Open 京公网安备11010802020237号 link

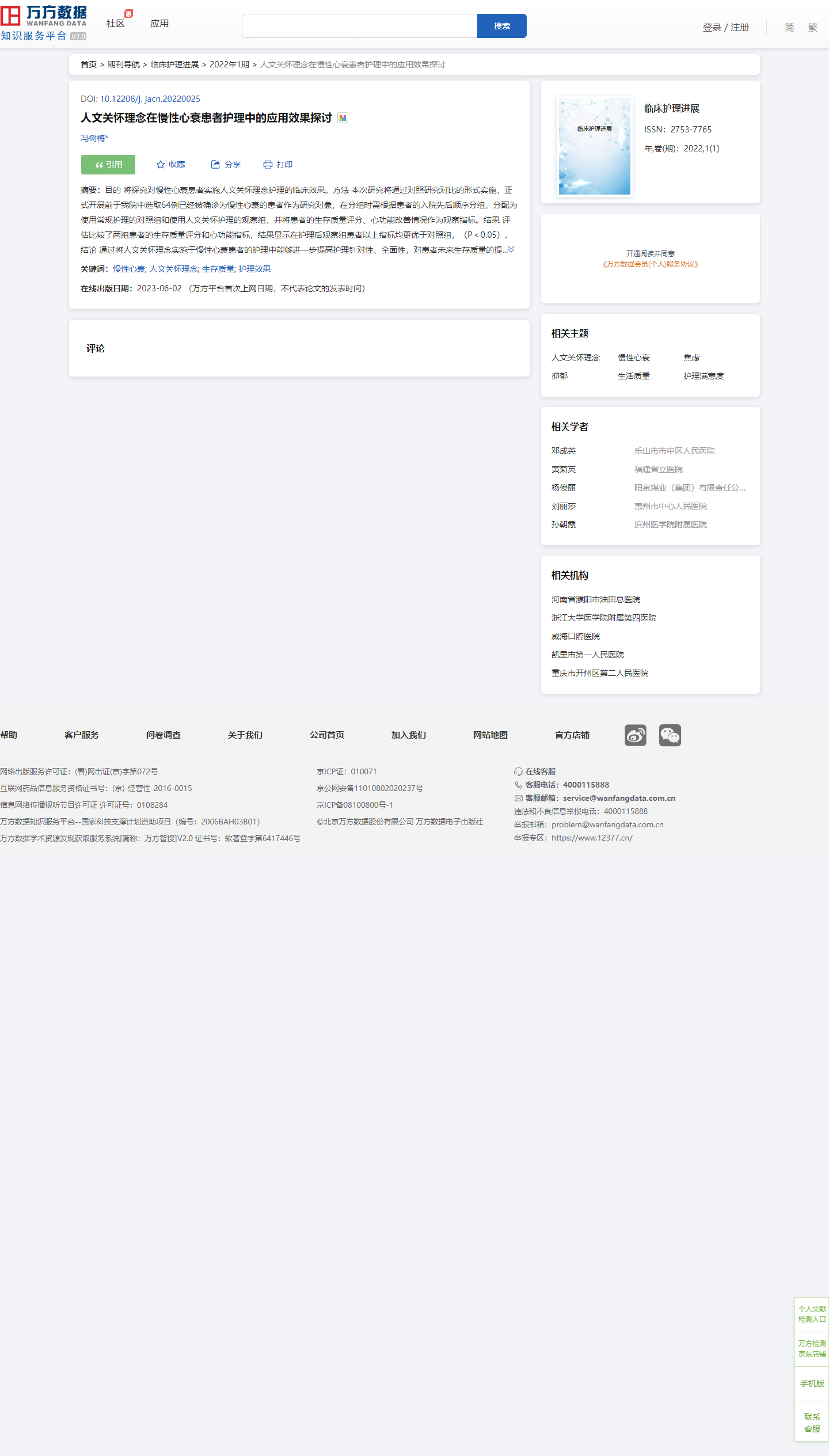click(x=370, y=788)
